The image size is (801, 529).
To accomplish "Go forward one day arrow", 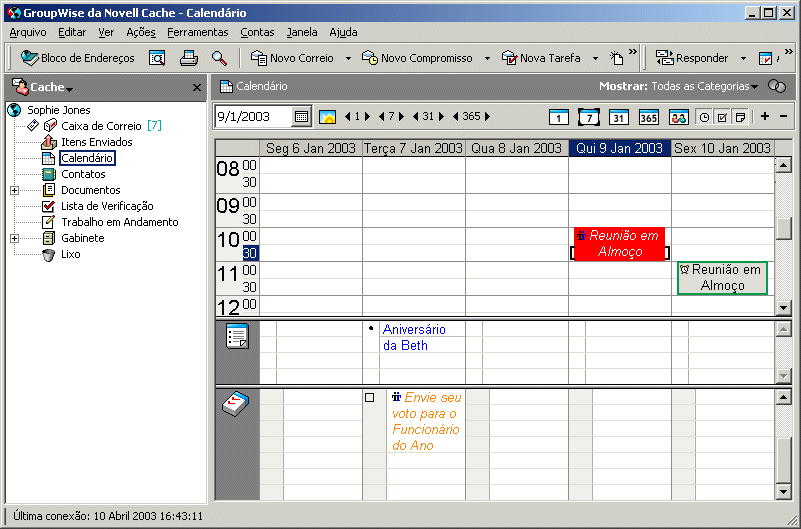I will 367,116.
